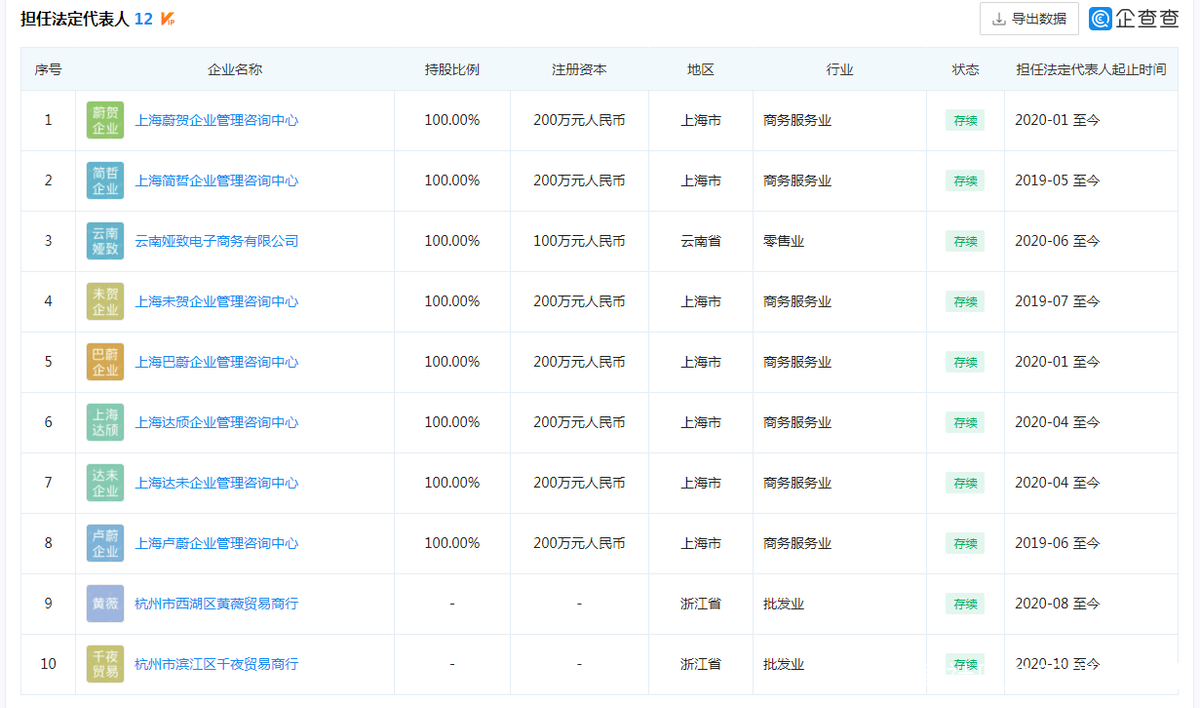The height and width of the screenshot is (708, 1200).
Task: Open 杭州市西湖区黄薇贸易商行 link
Action: tap(216, 604)
